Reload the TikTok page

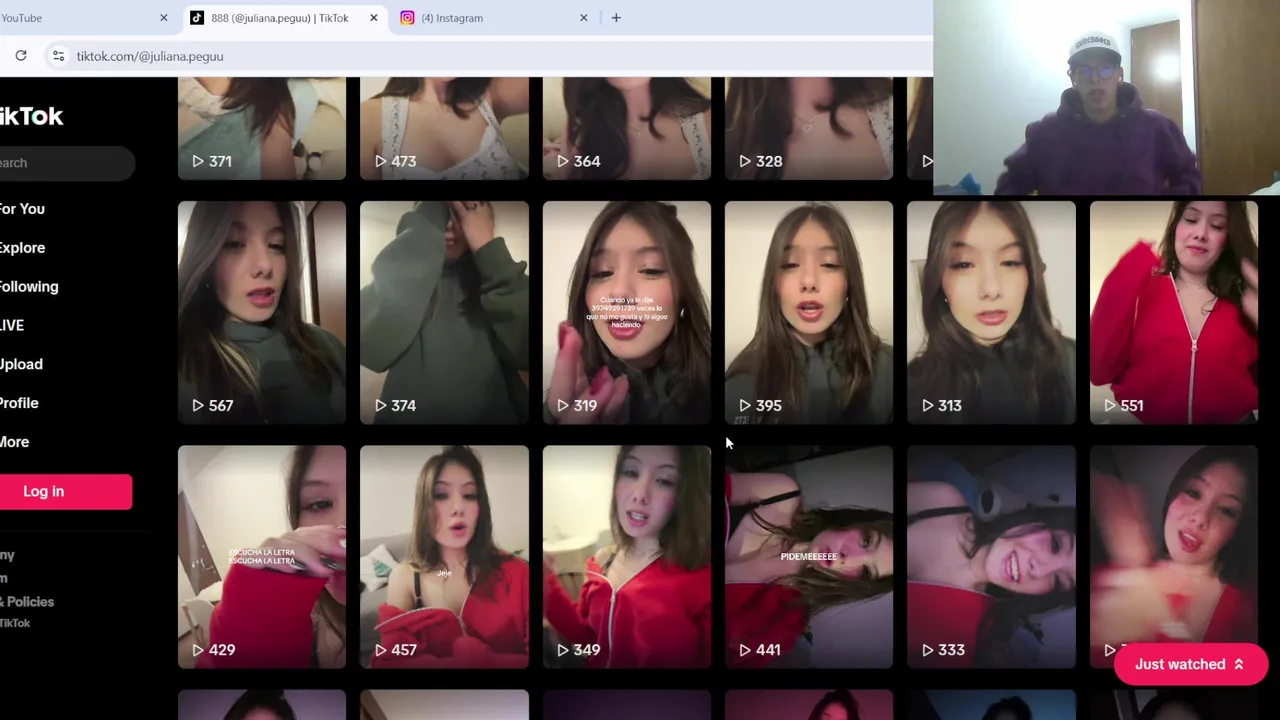point(21,56)
